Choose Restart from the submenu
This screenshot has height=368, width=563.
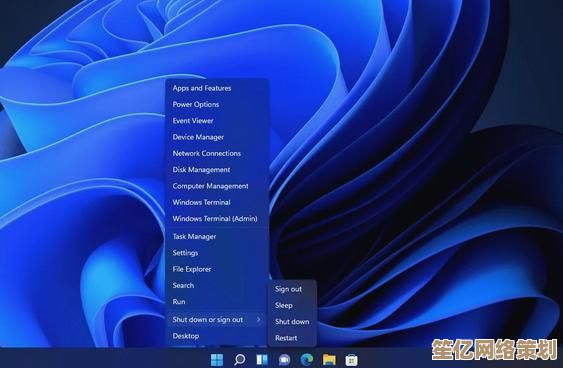tap(292, 338)
